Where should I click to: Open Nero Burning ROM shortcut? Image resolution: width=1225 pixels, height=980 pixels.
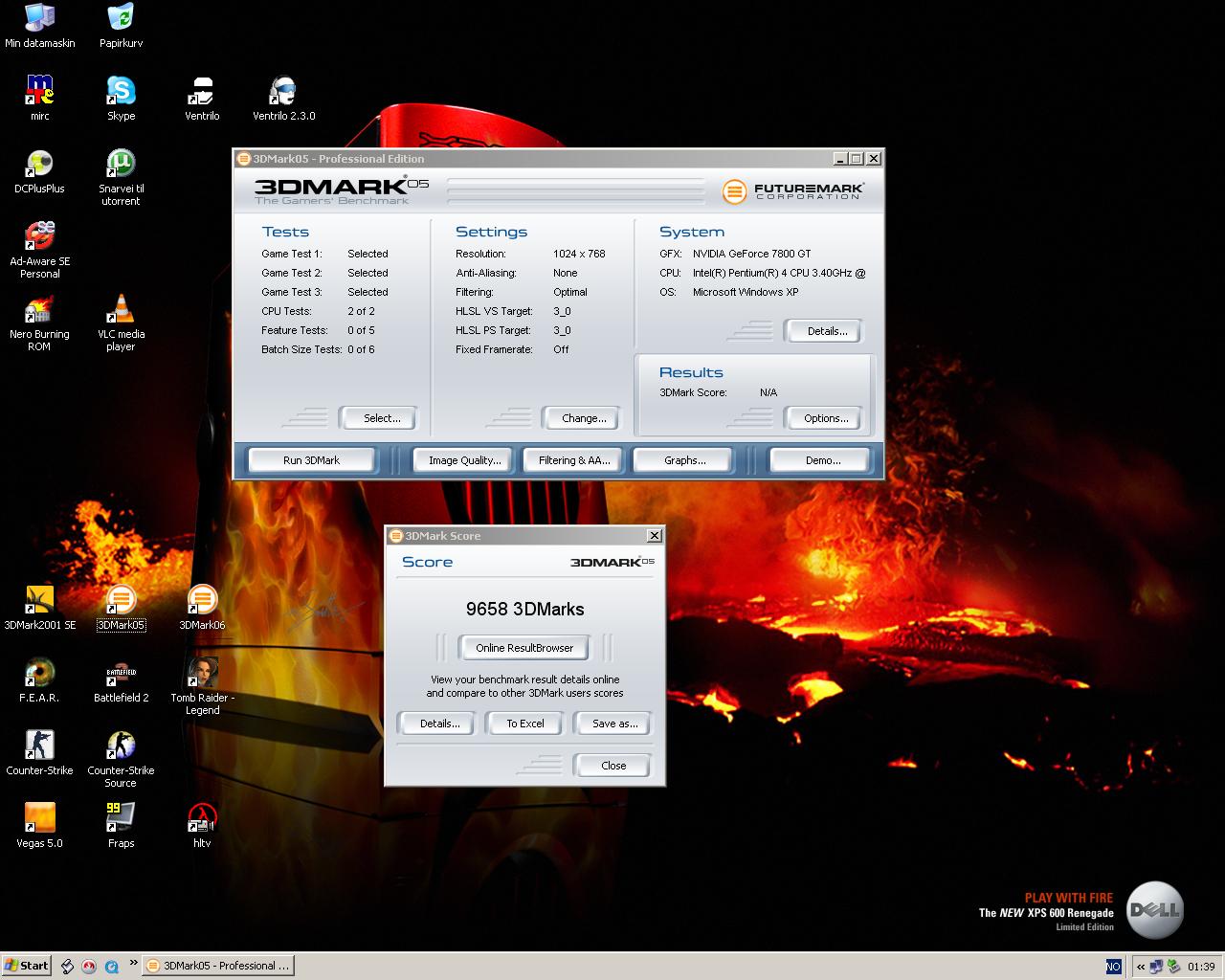pos(39,323)
